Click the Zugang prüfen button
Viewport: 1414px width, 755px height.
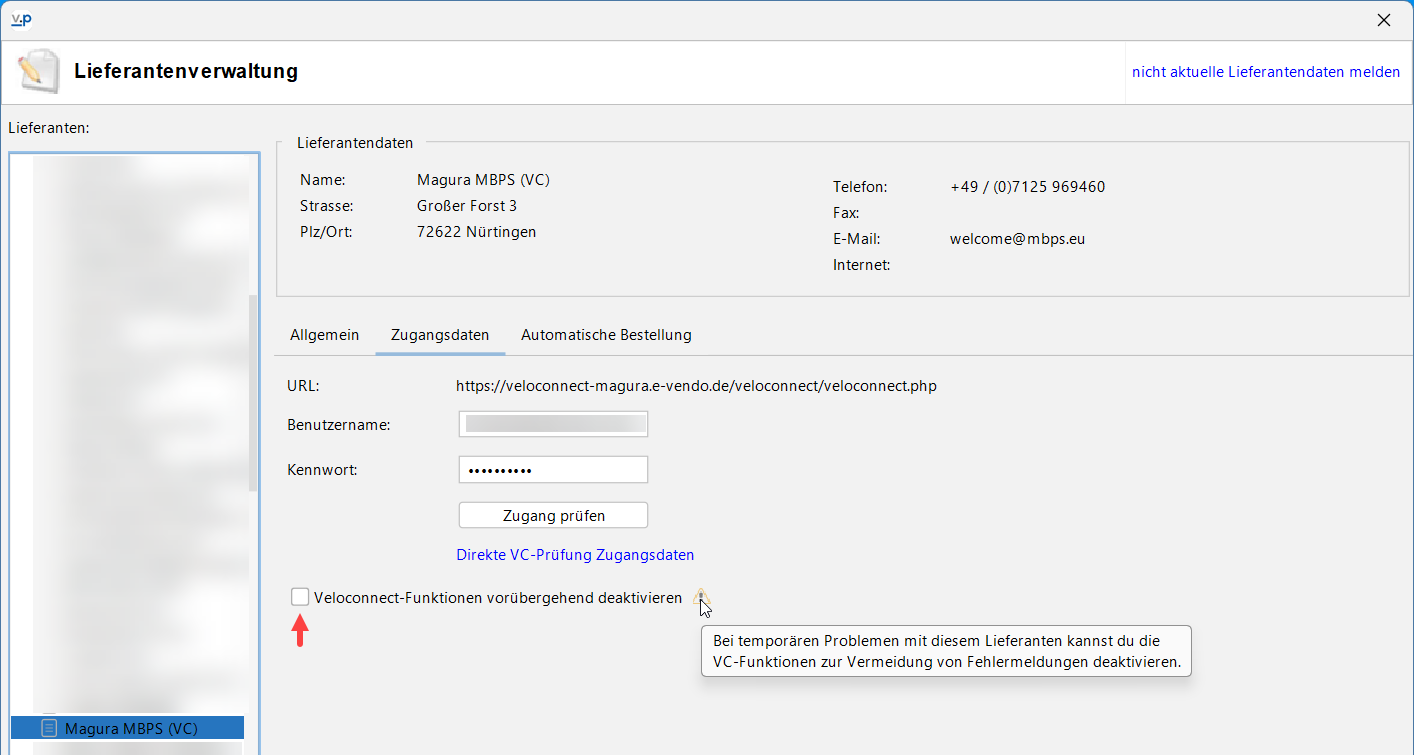pyautogui.click(x=553, y=515)
